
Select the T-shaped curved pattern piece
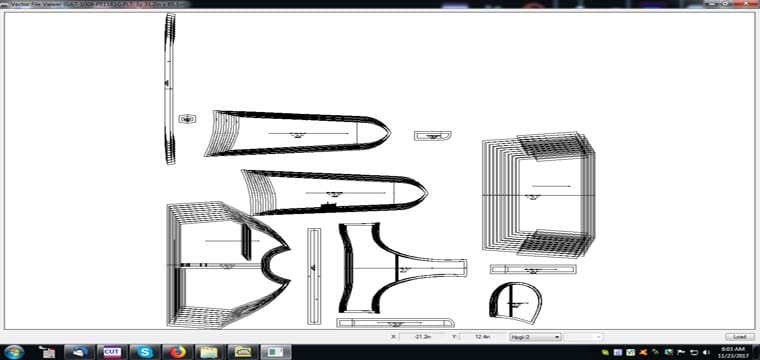(402, 268)
